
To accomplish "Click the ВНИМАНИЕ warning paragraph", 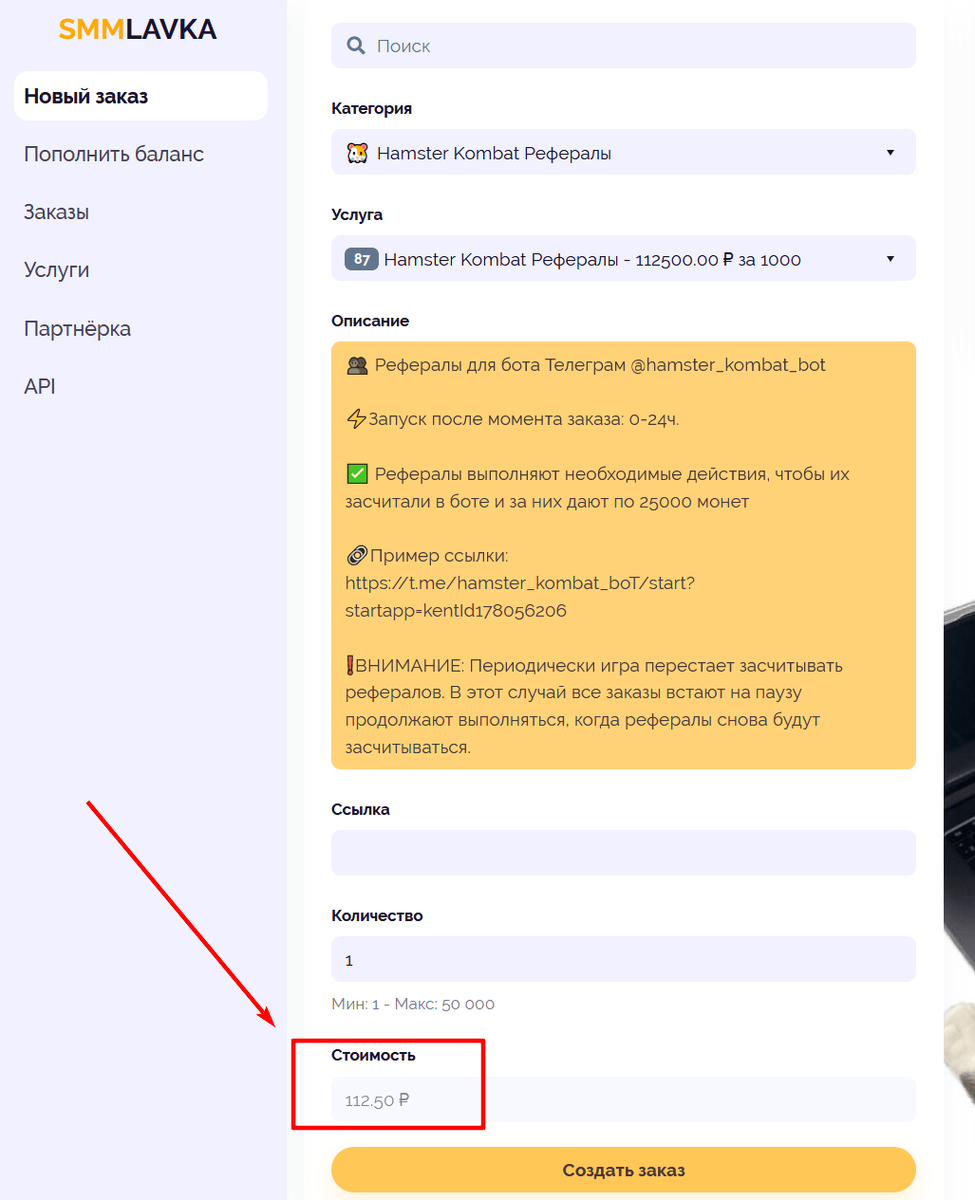I will (x=595, y=706).
